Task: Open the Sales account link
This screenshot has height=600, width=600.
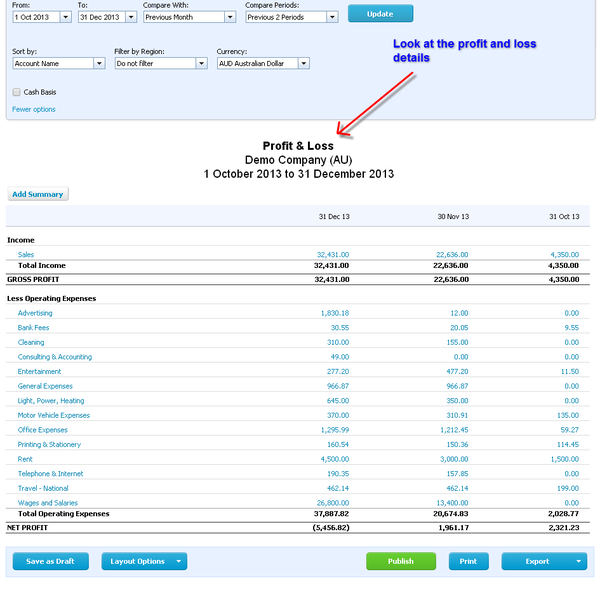Action: click(x=26, y=255)
